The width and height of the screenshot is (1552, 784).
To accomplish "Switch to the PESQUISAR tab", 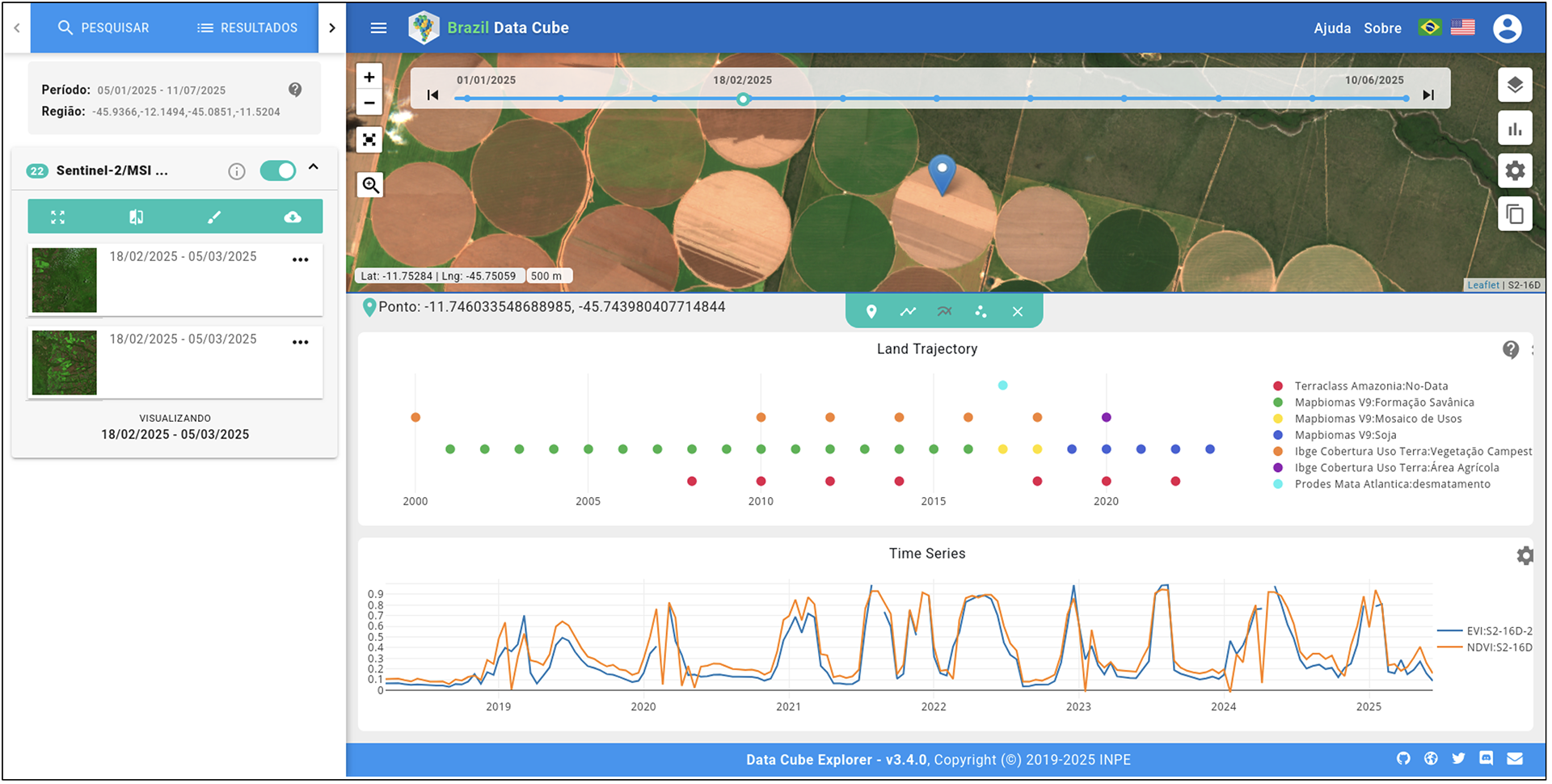I will tap(103, 28).
